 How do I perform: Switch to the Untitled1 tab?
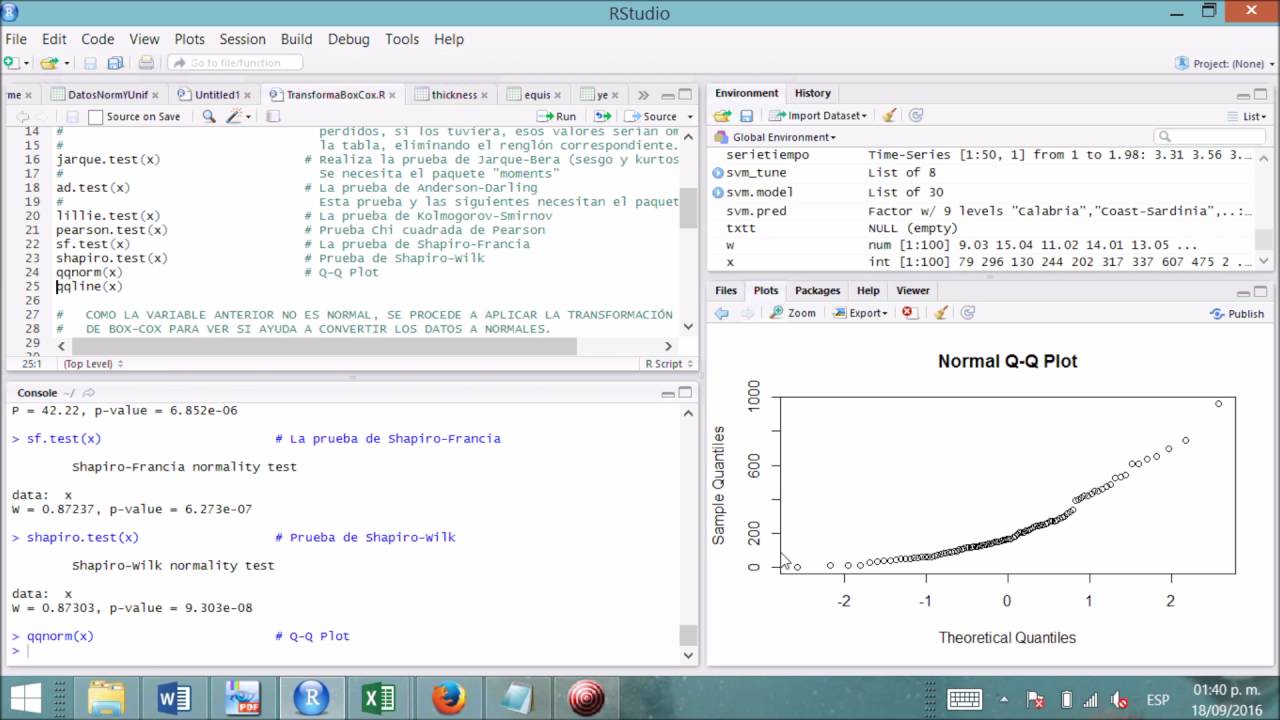tap(217, 95)
